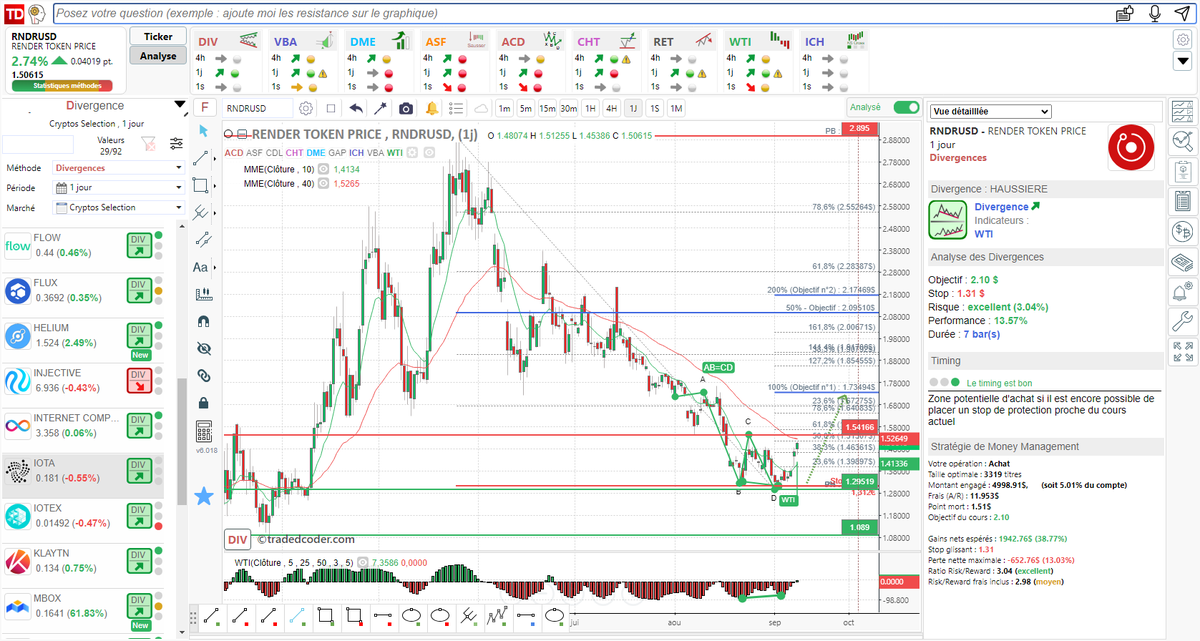Image resolution: width=1200 pixels, height=641 pixels.
Task: Open the wrench tools icon in right sidebar
Action: pyautogui.click(x=1182, y=322)
